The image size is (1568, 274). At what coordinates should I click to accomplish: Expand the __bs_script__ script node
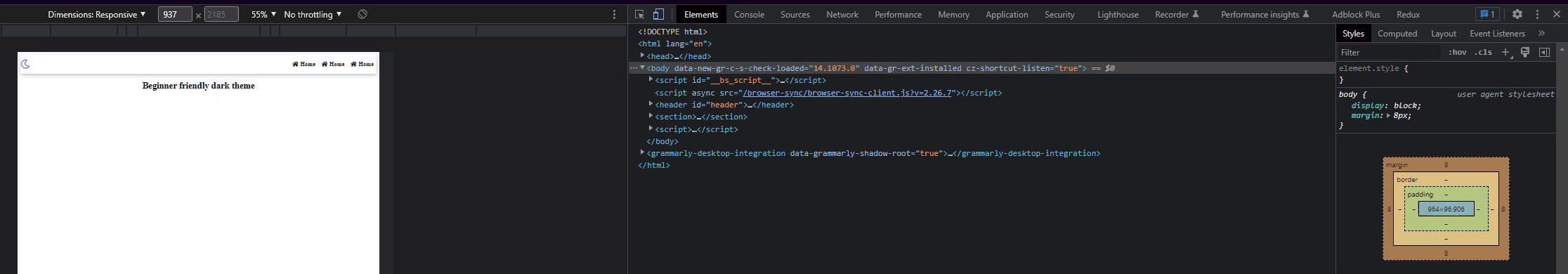pyautogui.click(x=651, y=80)
